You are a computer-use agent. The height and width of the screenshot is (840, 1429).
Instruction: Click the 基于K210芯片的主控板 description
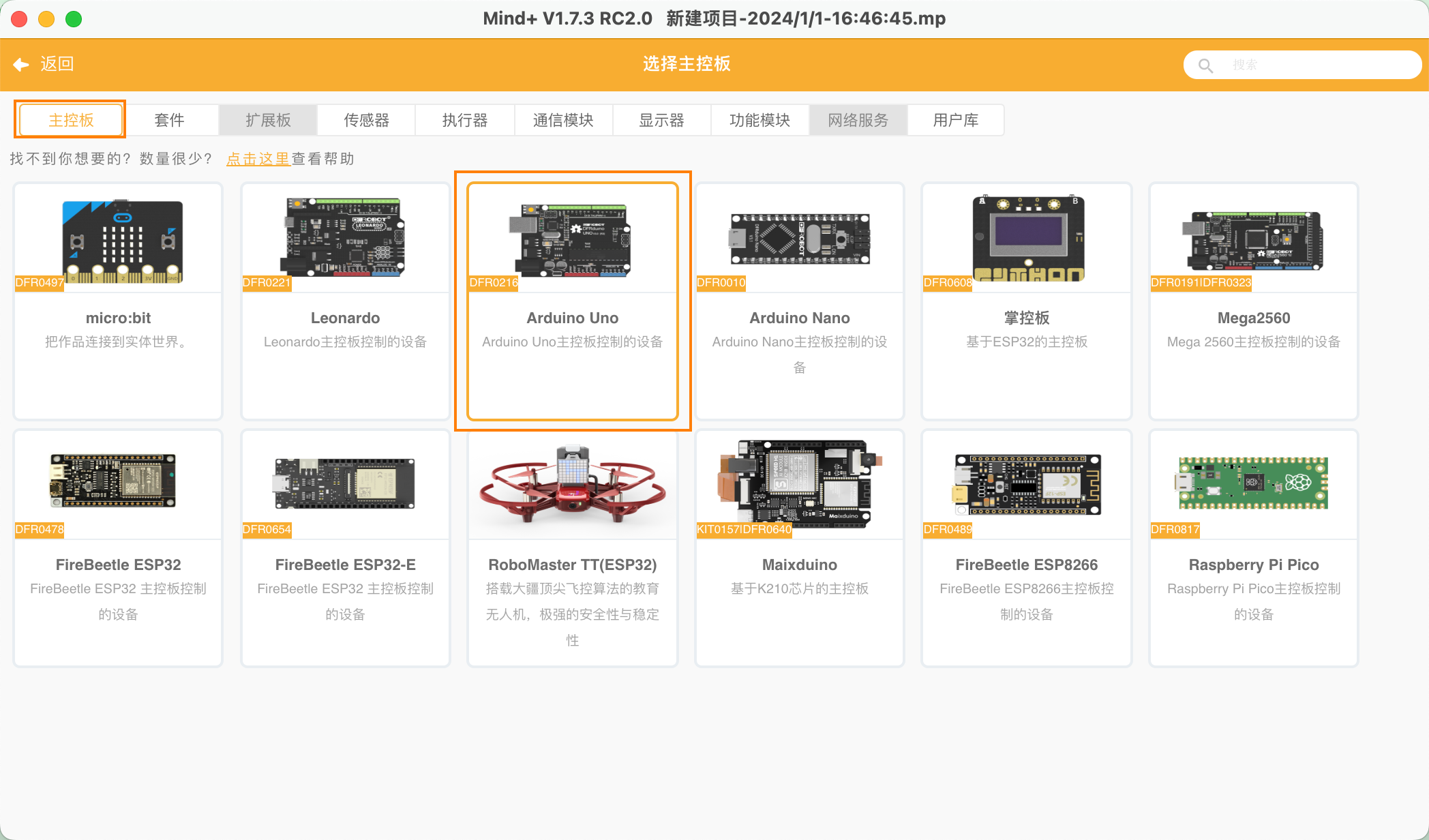click(x=800, y=588)
